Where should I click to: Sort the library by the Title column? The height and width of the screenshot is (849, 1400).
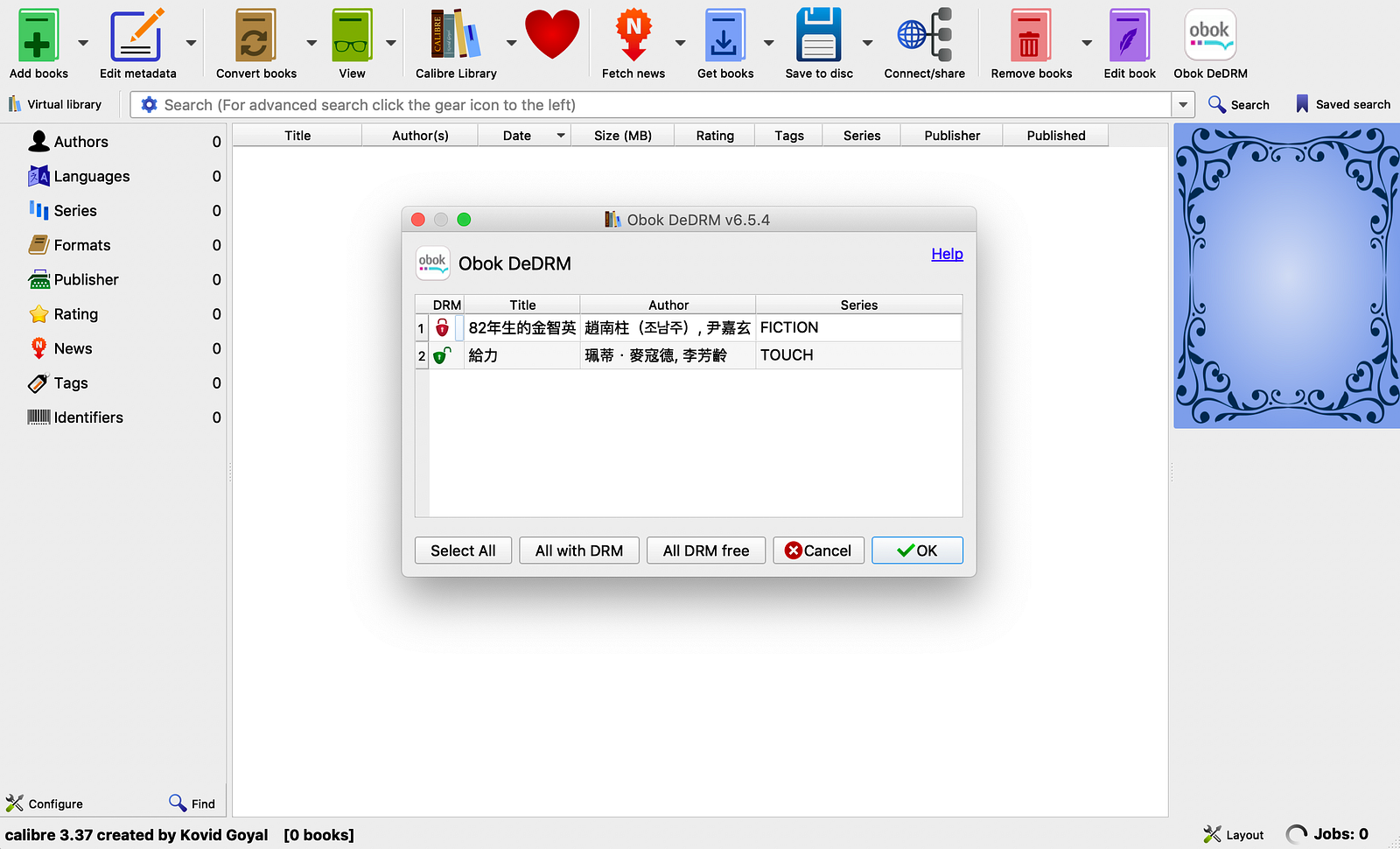297,136
